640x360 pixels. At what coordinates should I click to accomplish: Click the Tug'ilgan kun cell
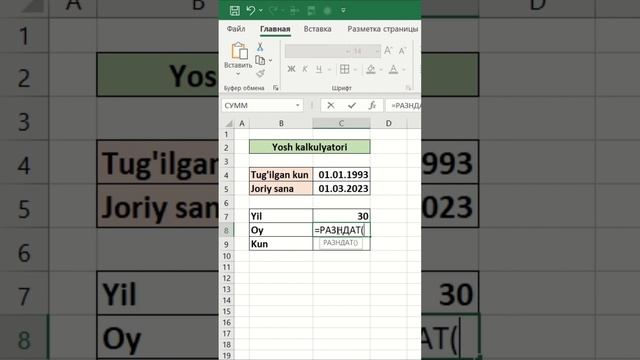(x=281, y=175)
